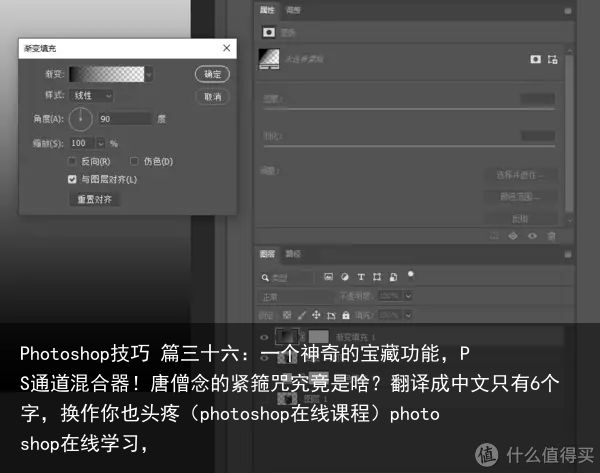Open the gradient editor via the gradient preview
The image size is (600, 473).
107,74
